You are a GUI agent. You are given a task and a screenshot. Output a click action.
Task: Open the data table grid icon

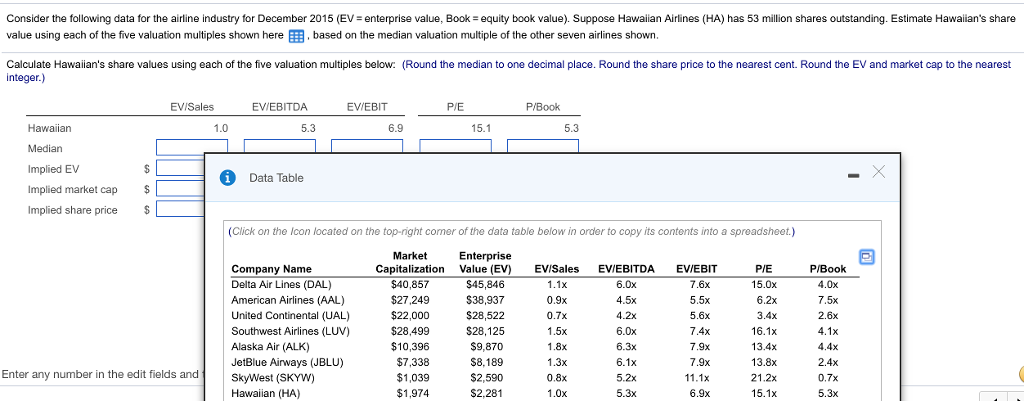pos(296,35)
